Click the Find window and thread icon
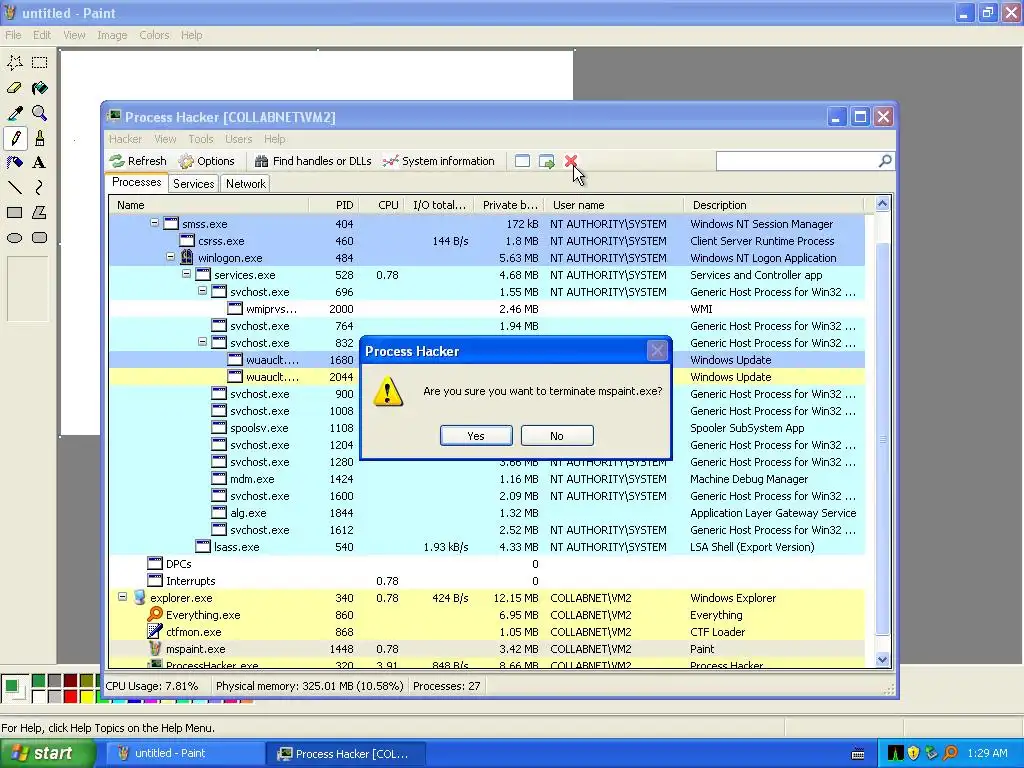 coord(547,161)
